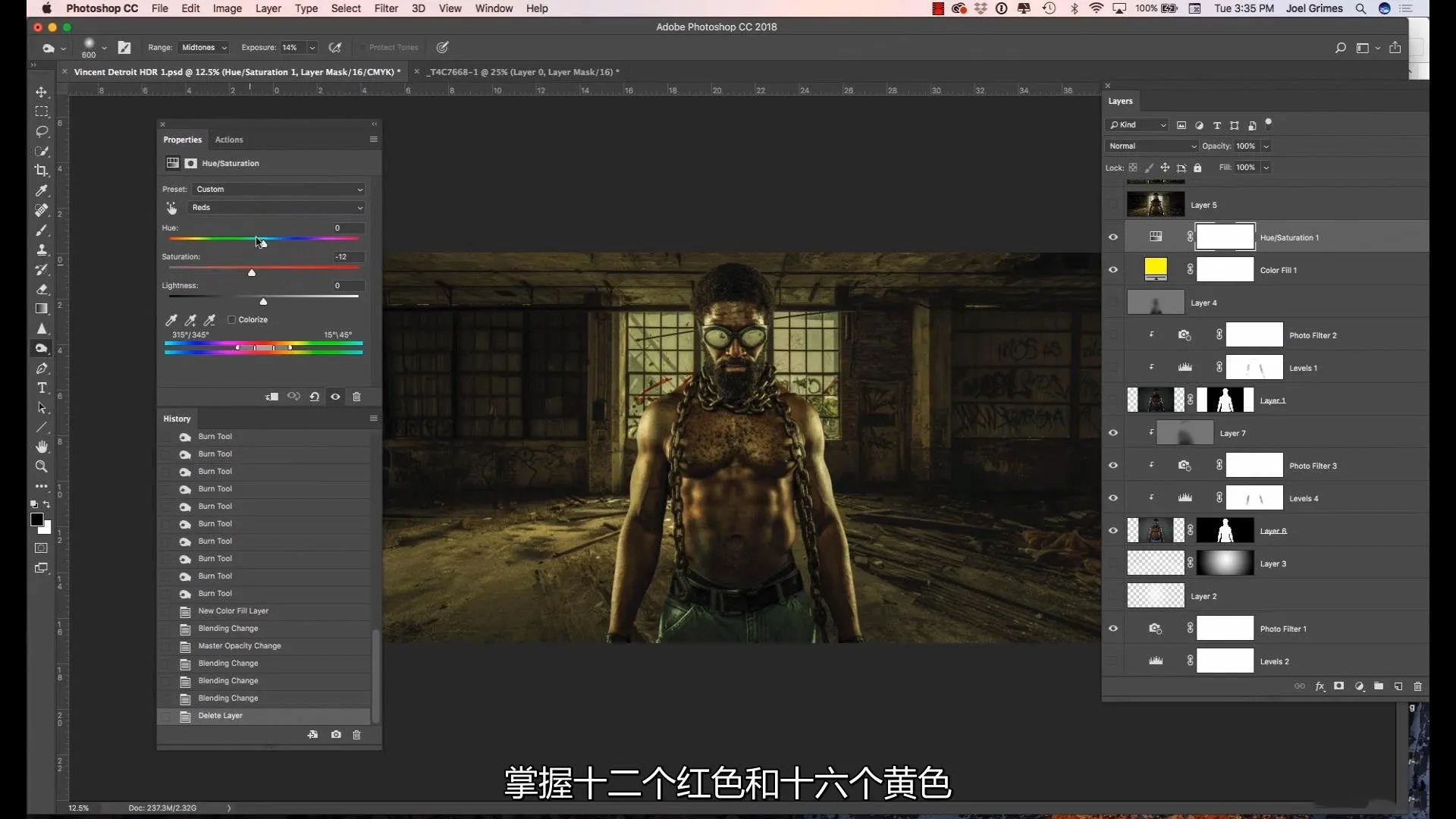
Task: Click the Hue slider handle
Action: 263,243
